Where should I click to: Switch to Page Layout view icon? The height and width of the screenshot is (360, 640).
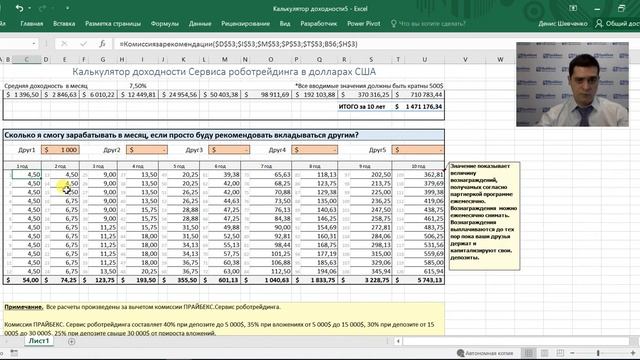point(544,353)
